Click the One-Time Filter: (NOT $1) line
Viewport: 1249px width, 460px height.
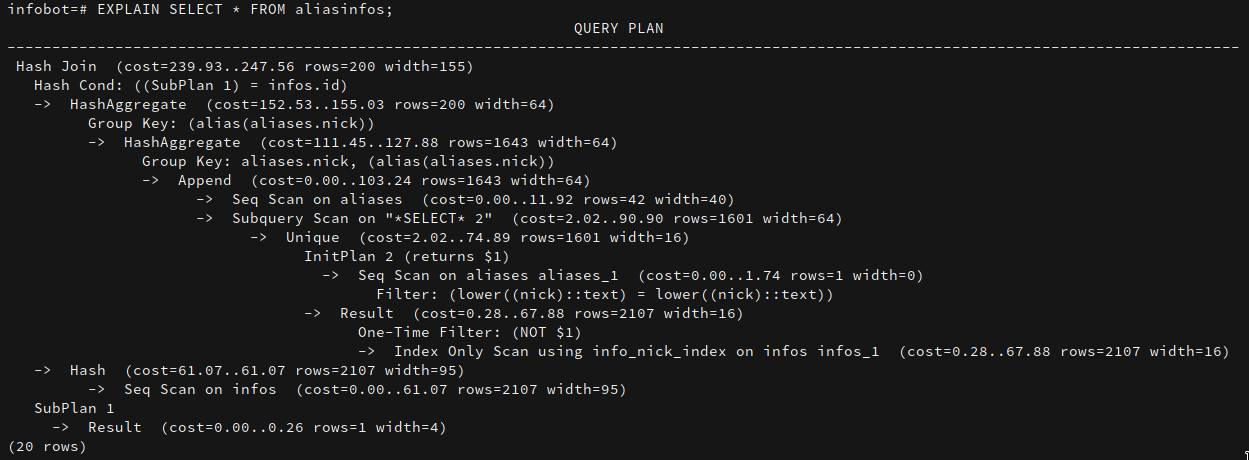pos(469,333)
